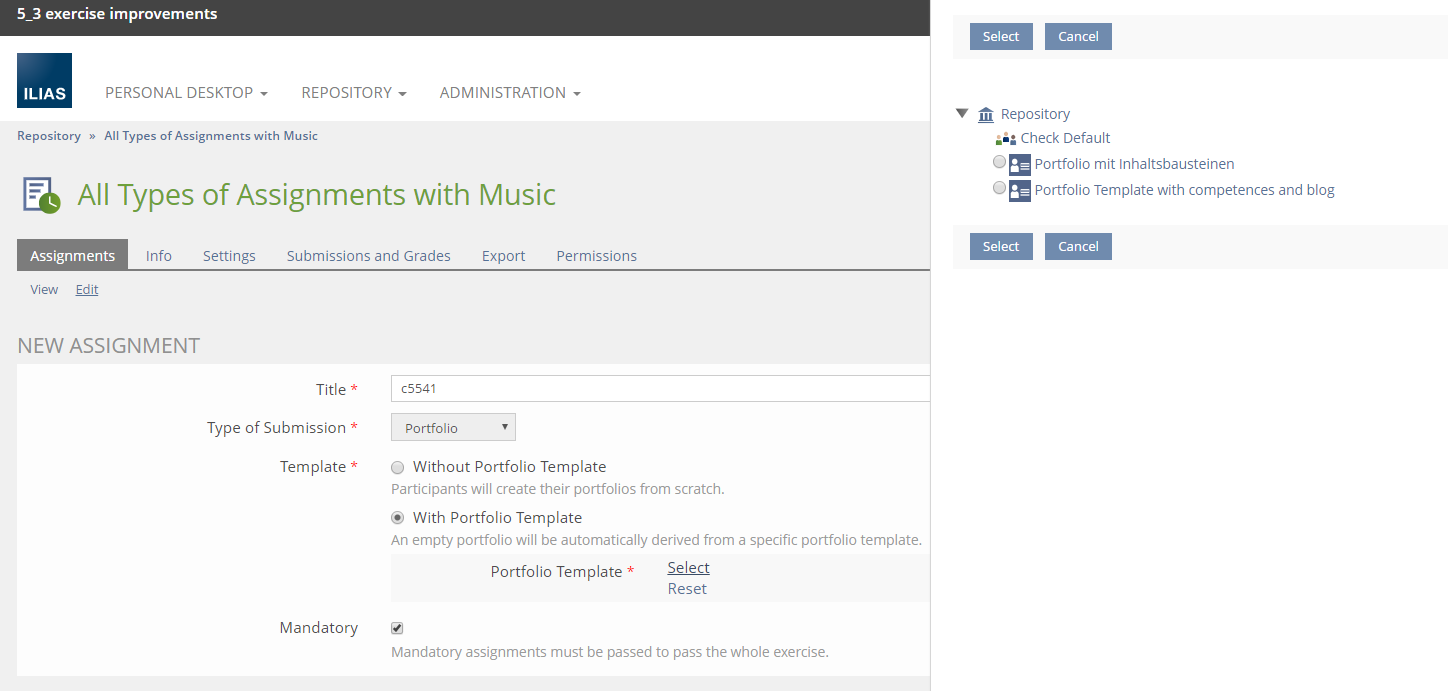The height and width of the screenshot is (691, 1448).
Task: Select the Without Portfolio Template radio option
Action: click(x=398, y=467)
